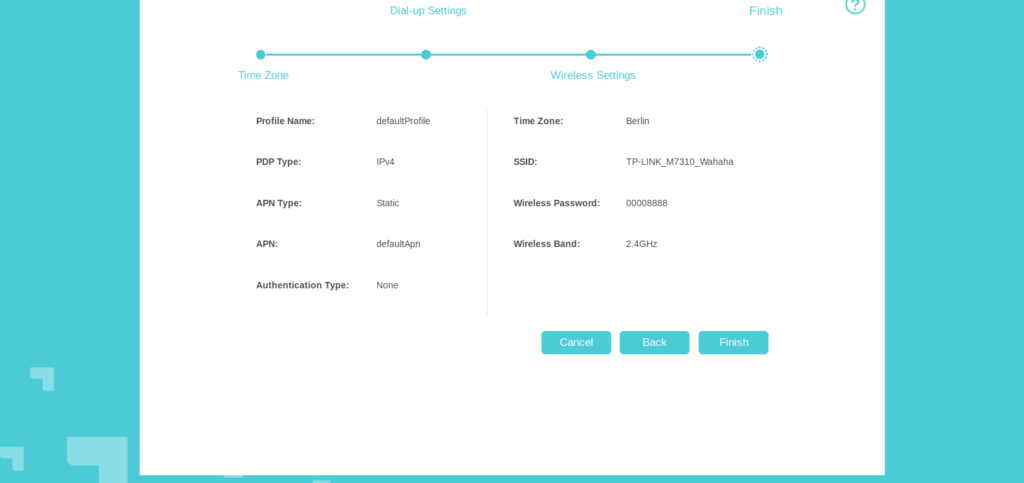
Task: Click the defaultProfile profile name value
Action: click(403, 121)
